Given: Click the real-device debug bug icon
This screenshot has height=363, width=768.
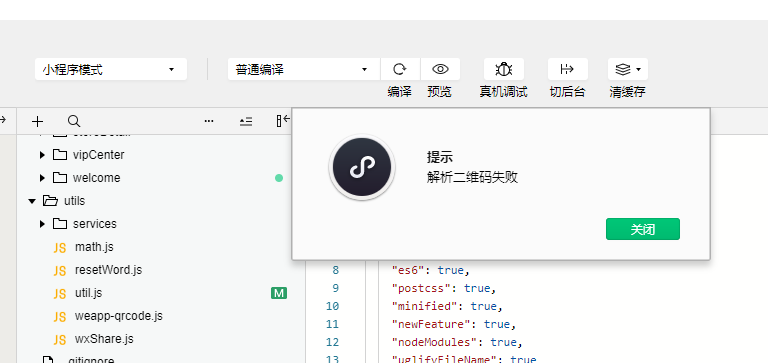Looking at the screenshot, I should point(504,69).
